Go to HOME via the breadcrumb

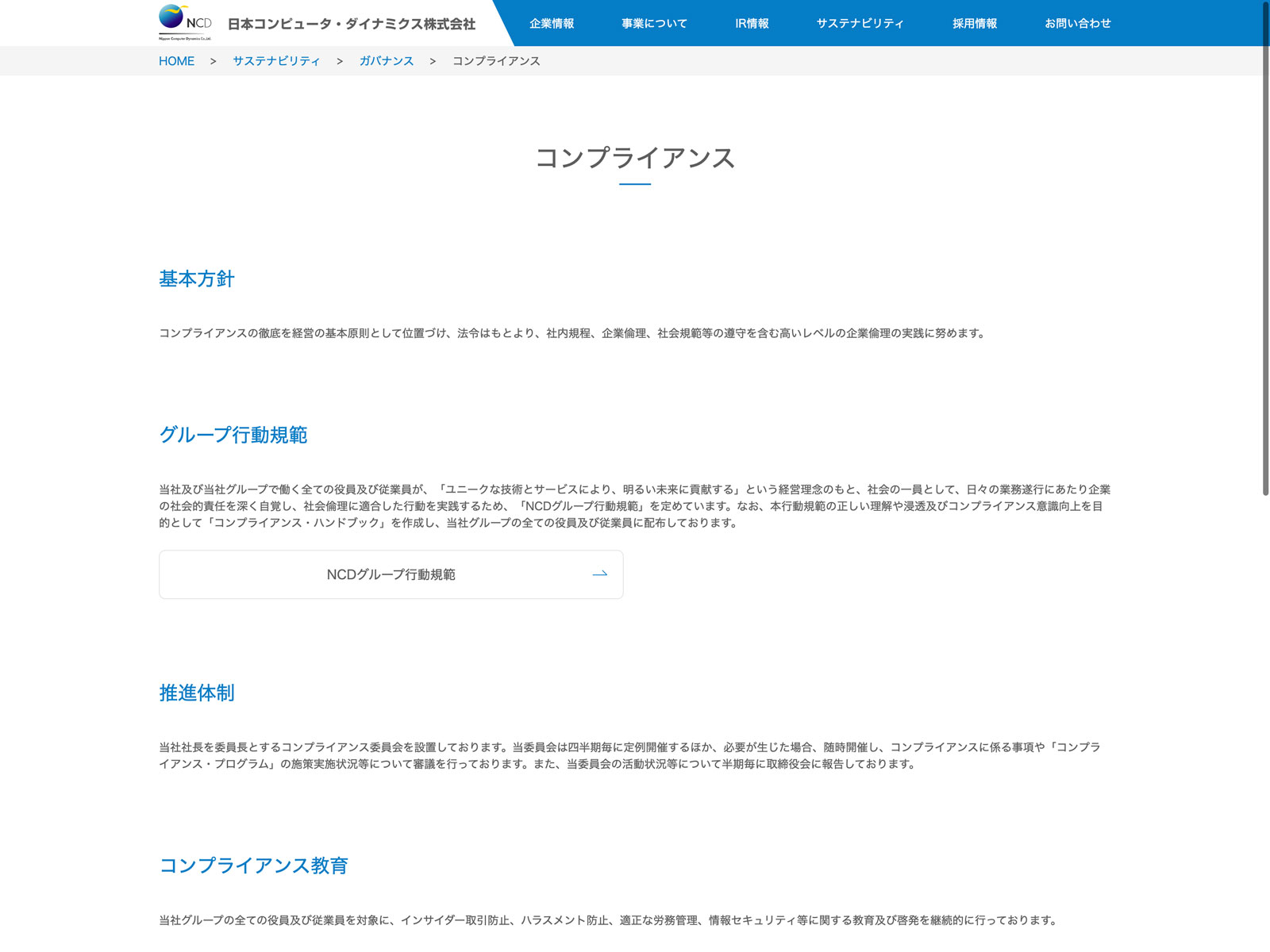(176, 61)
